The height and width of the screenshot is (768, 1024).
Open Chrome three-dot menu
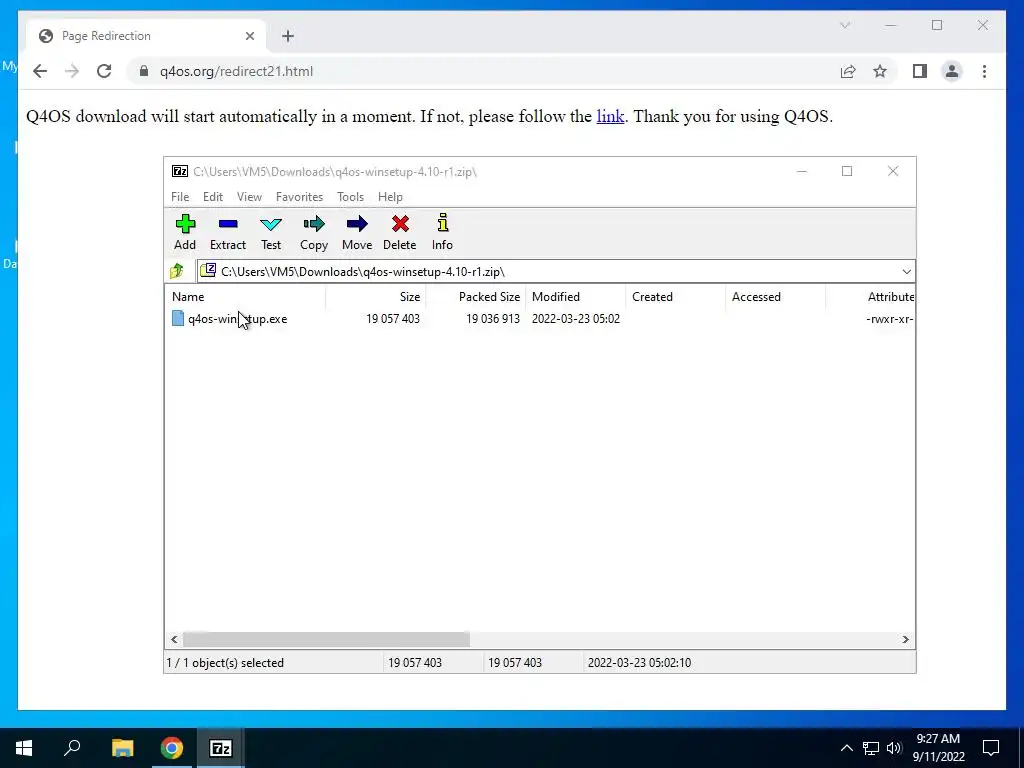(984, 71)
